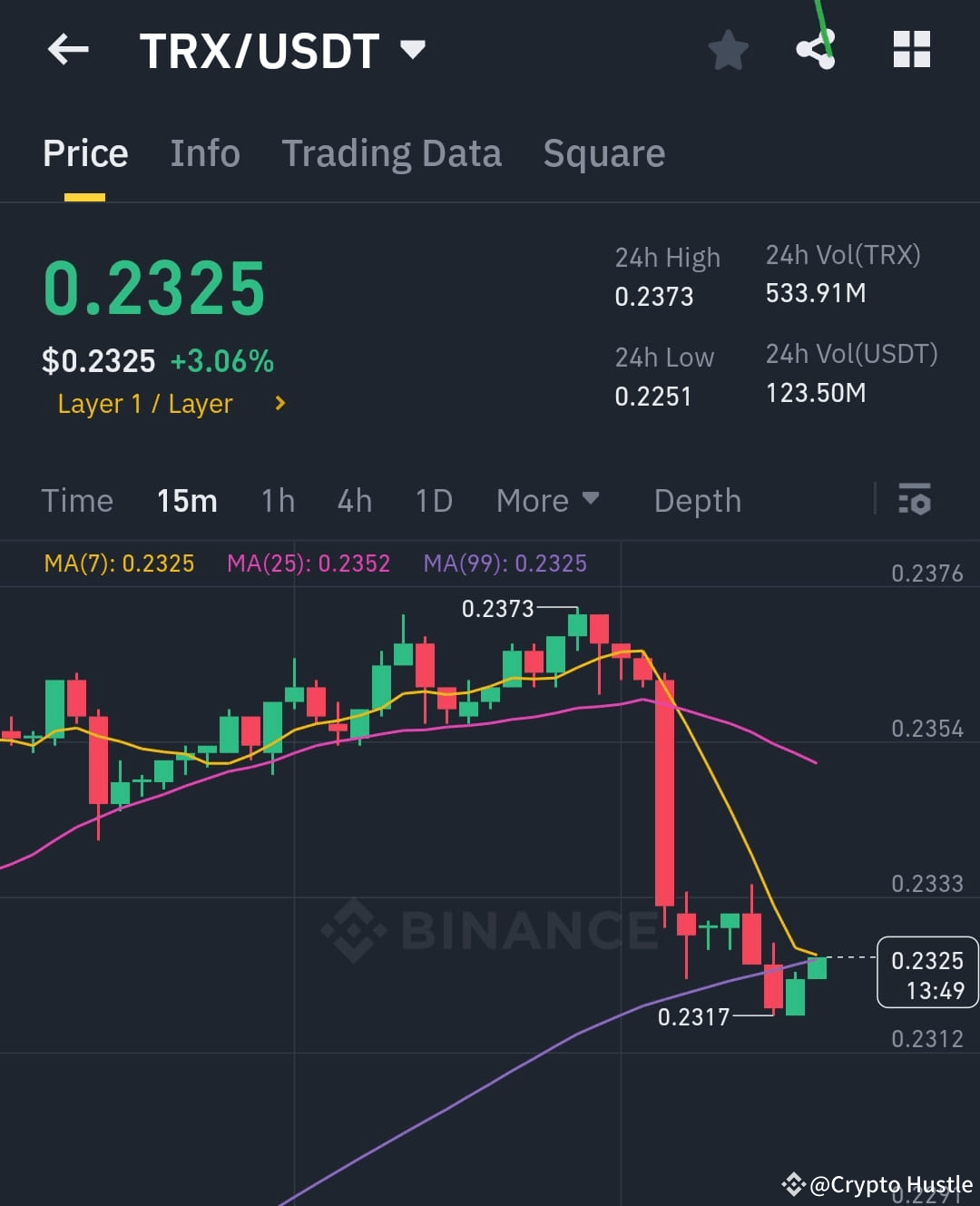Open the Square tab

(603, 153)
